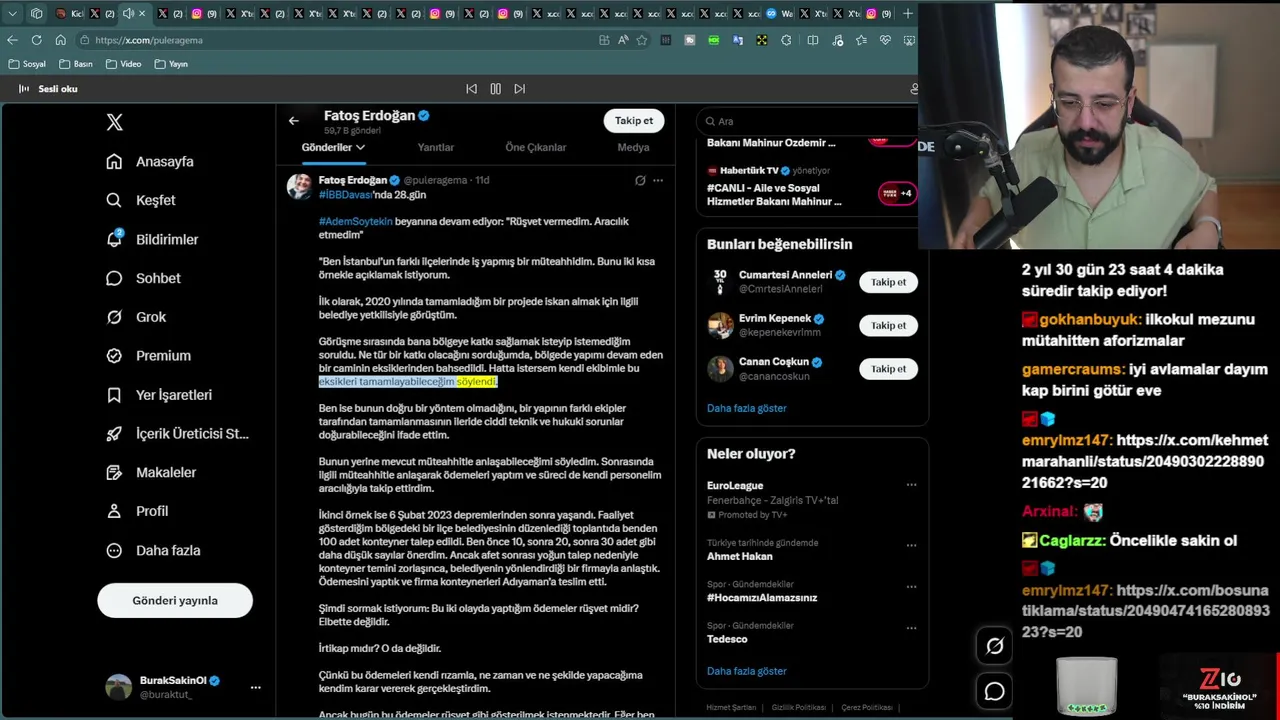1280x720 pixels.
Task: Open the browser extensions puzzle icon
Action: point(786,40)
